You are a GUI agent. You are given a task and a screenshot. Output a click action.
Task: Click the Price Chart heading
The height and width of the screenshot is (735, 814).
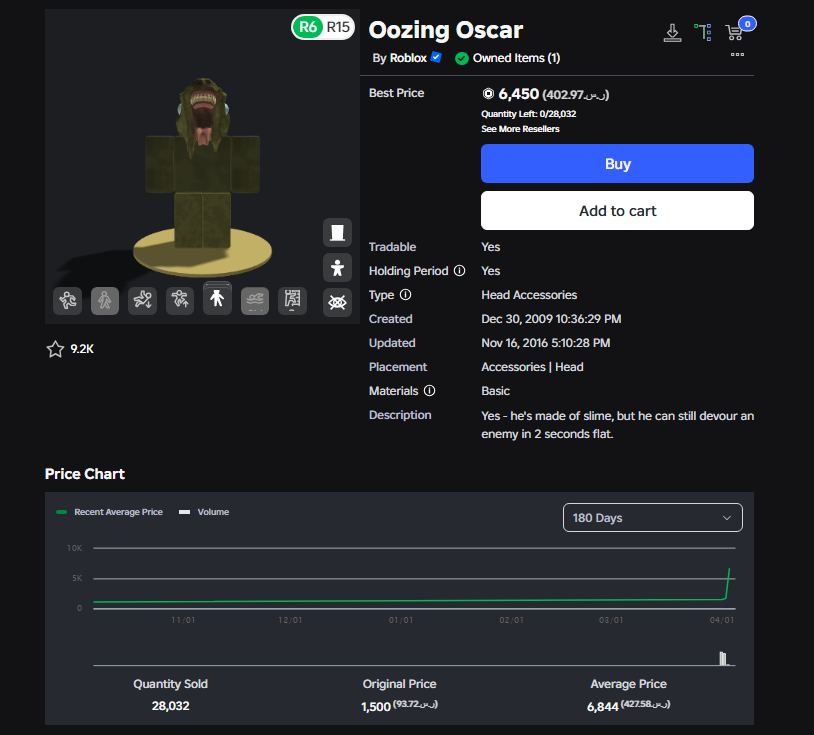[x=85, y=474]
